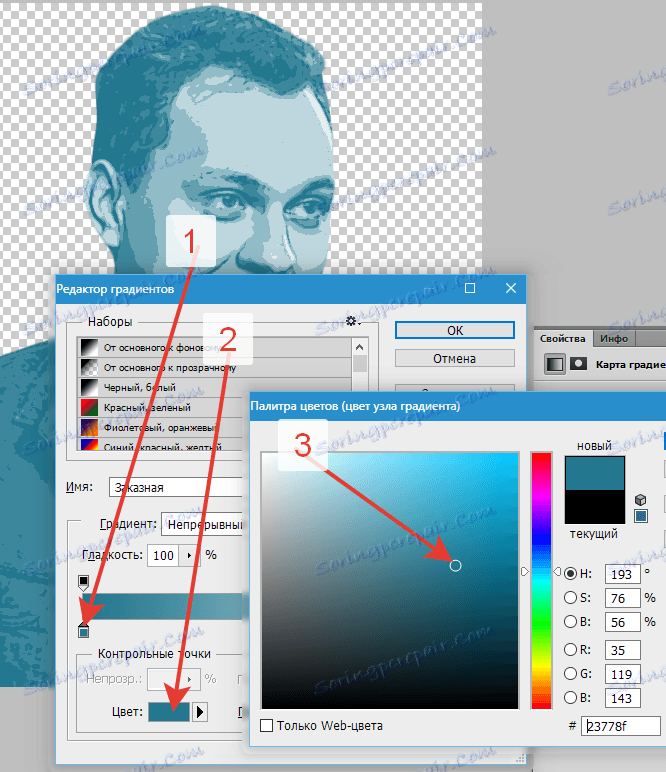Click the brightness field showing 56
This screenshot has height=772, width=666.
click(623, 622)
